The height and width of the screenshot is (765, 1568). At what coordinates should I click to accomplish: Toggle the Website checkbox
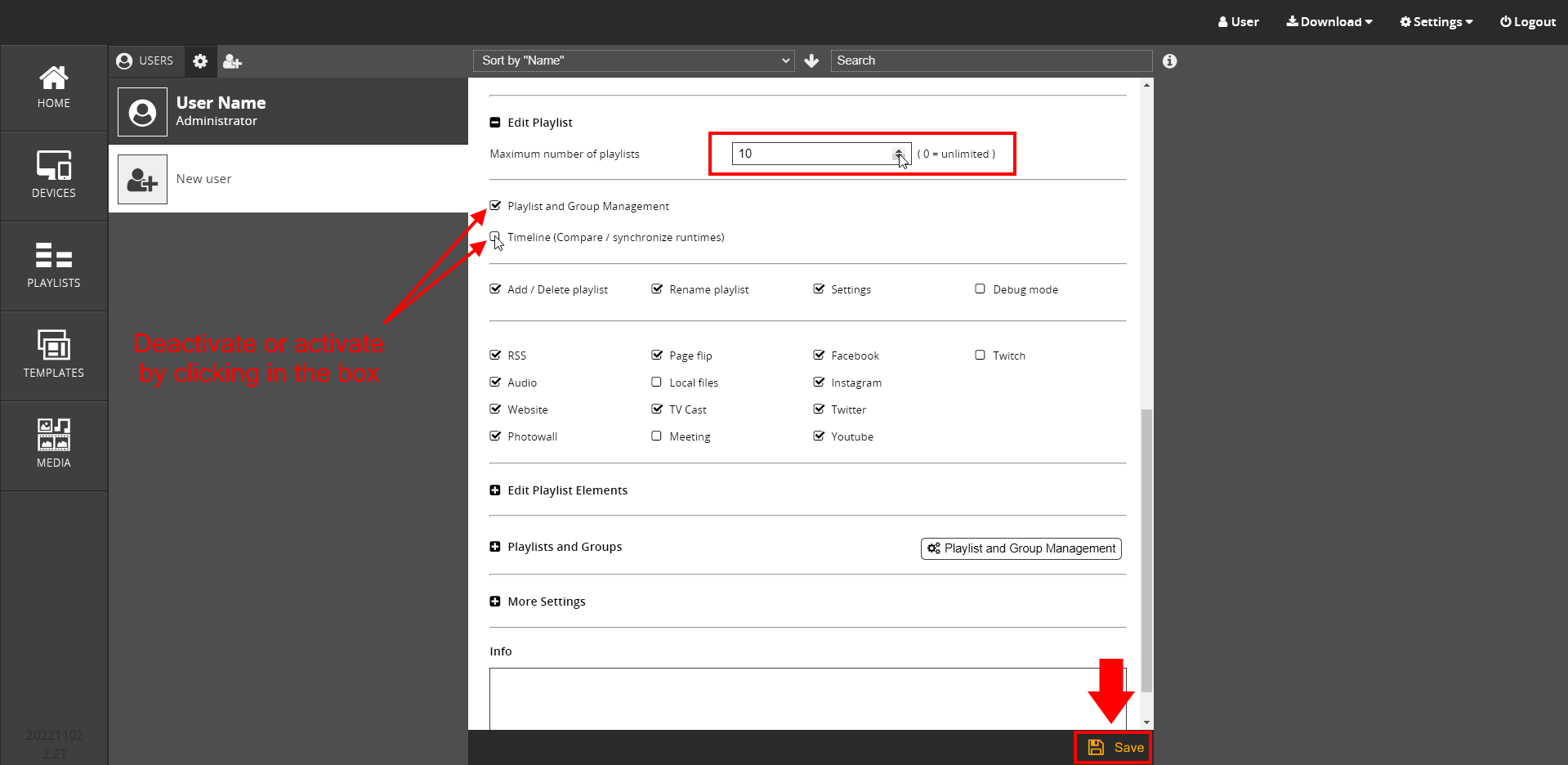pyautogui.click(x=495, y=409)
